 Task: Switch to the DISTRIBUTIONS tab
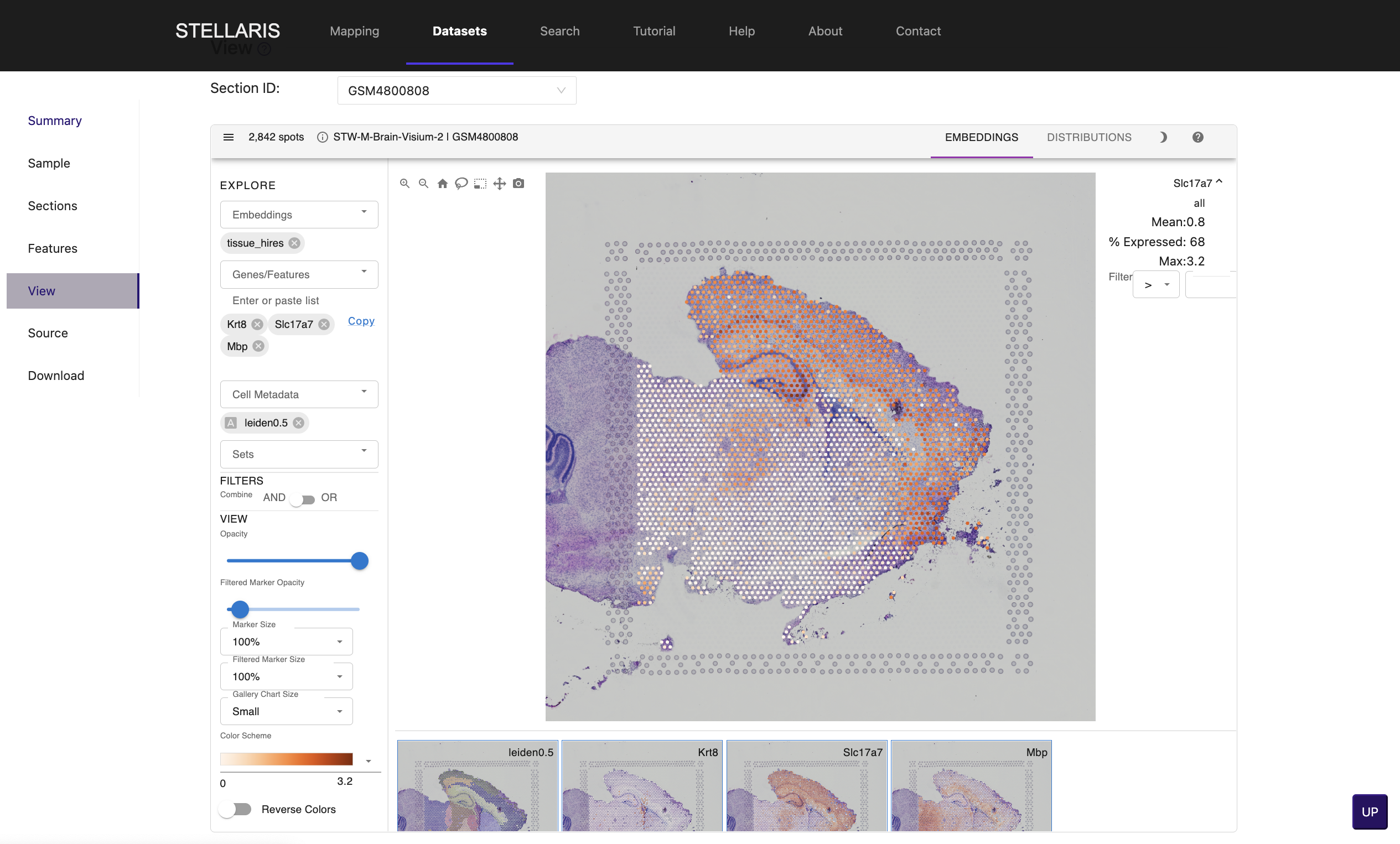point(1088,137)
